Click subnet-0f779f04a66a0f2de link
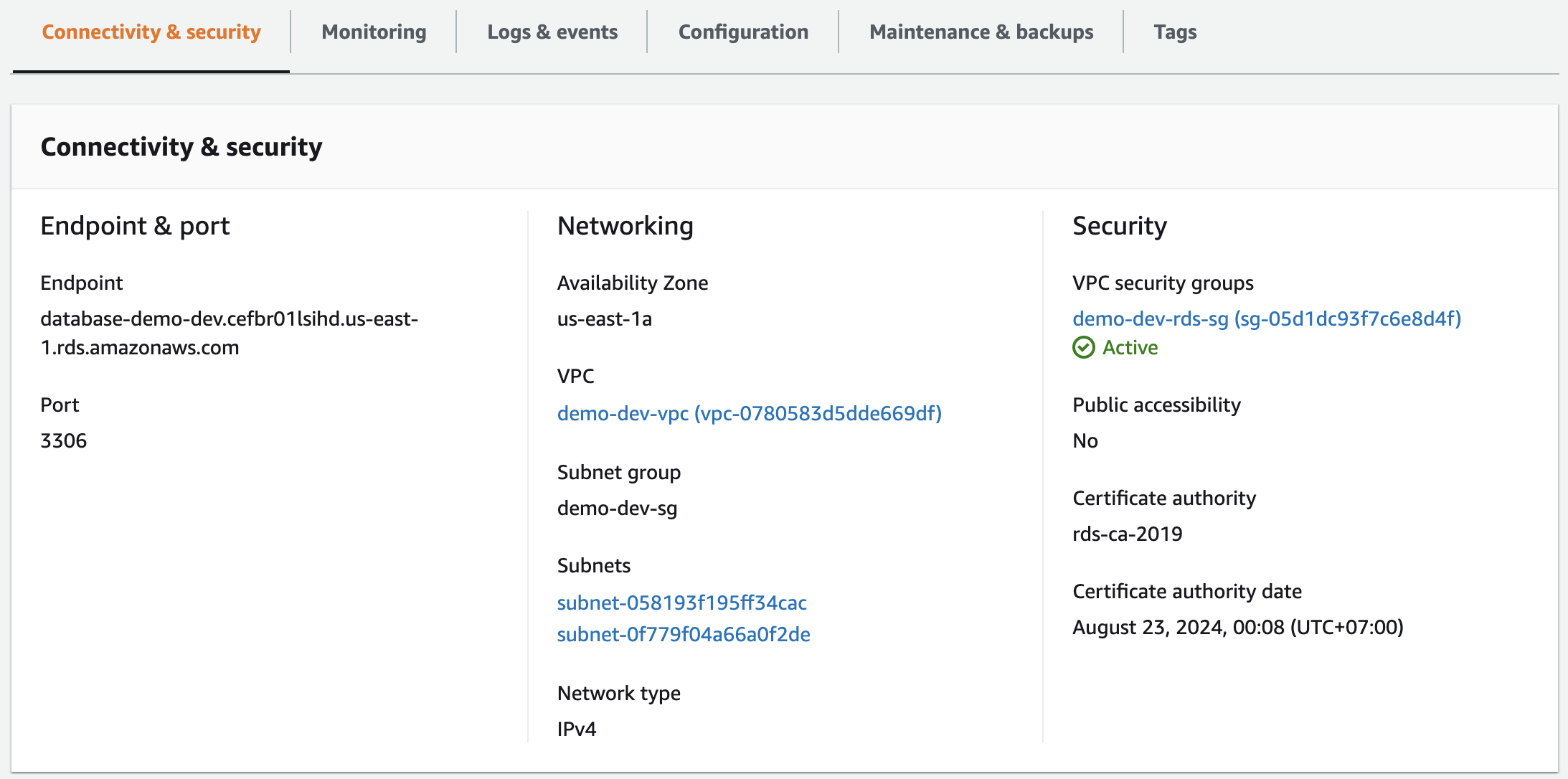Image resolution: width=1568 pixels, height=779 pixels. tap(684, 634)
